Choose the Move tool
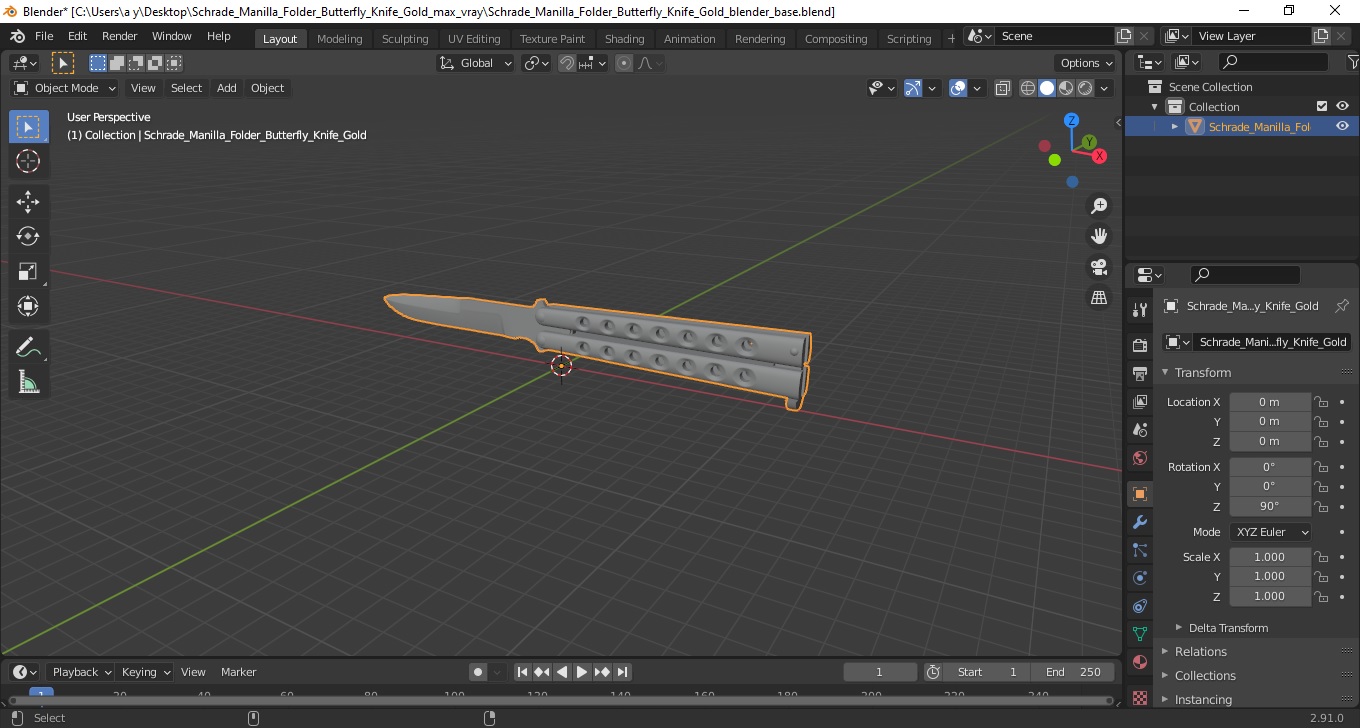The image size is (1360, 728). (x=28, y=202)
